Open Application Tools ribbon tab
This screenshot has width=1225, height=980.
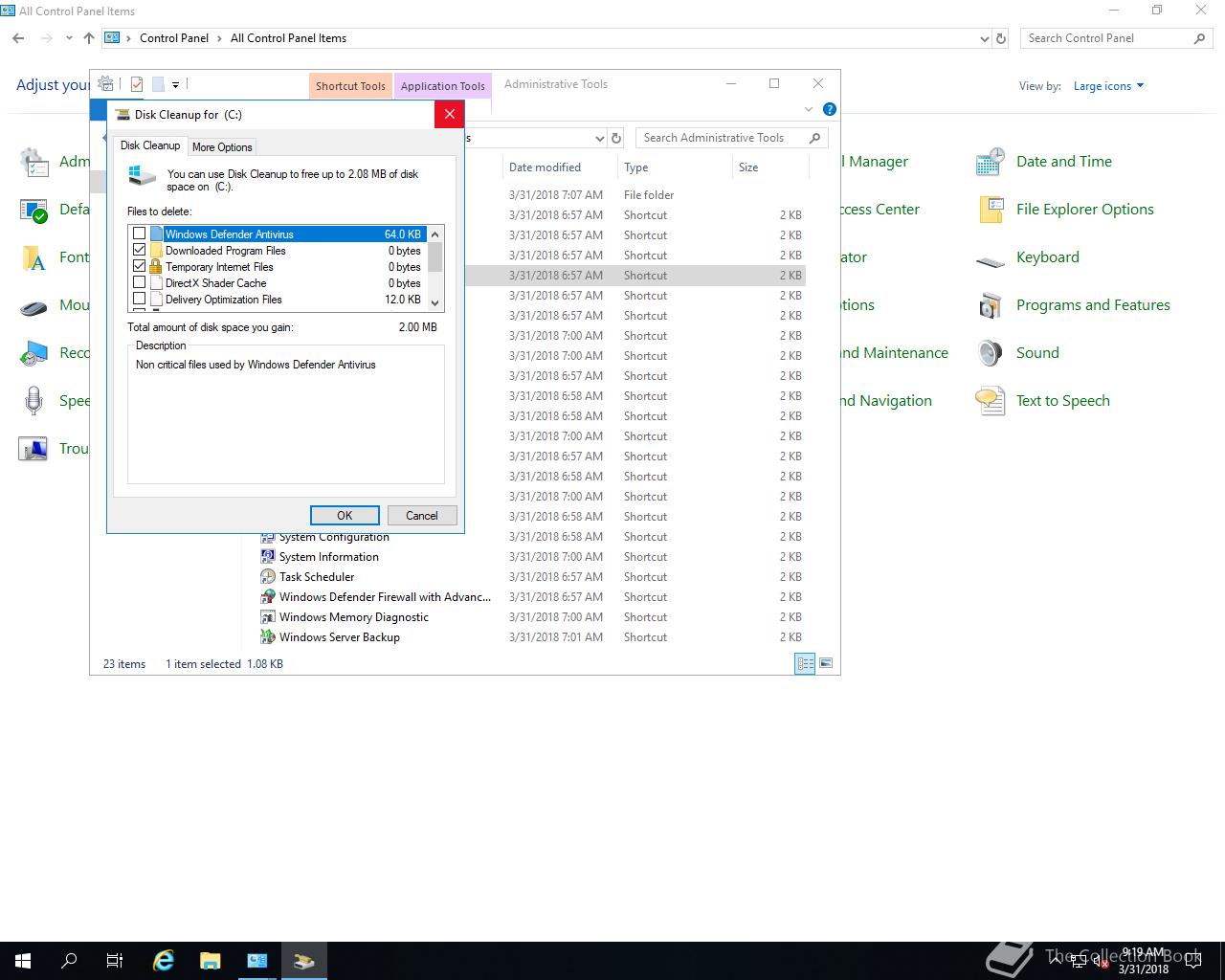click(443, 86)
